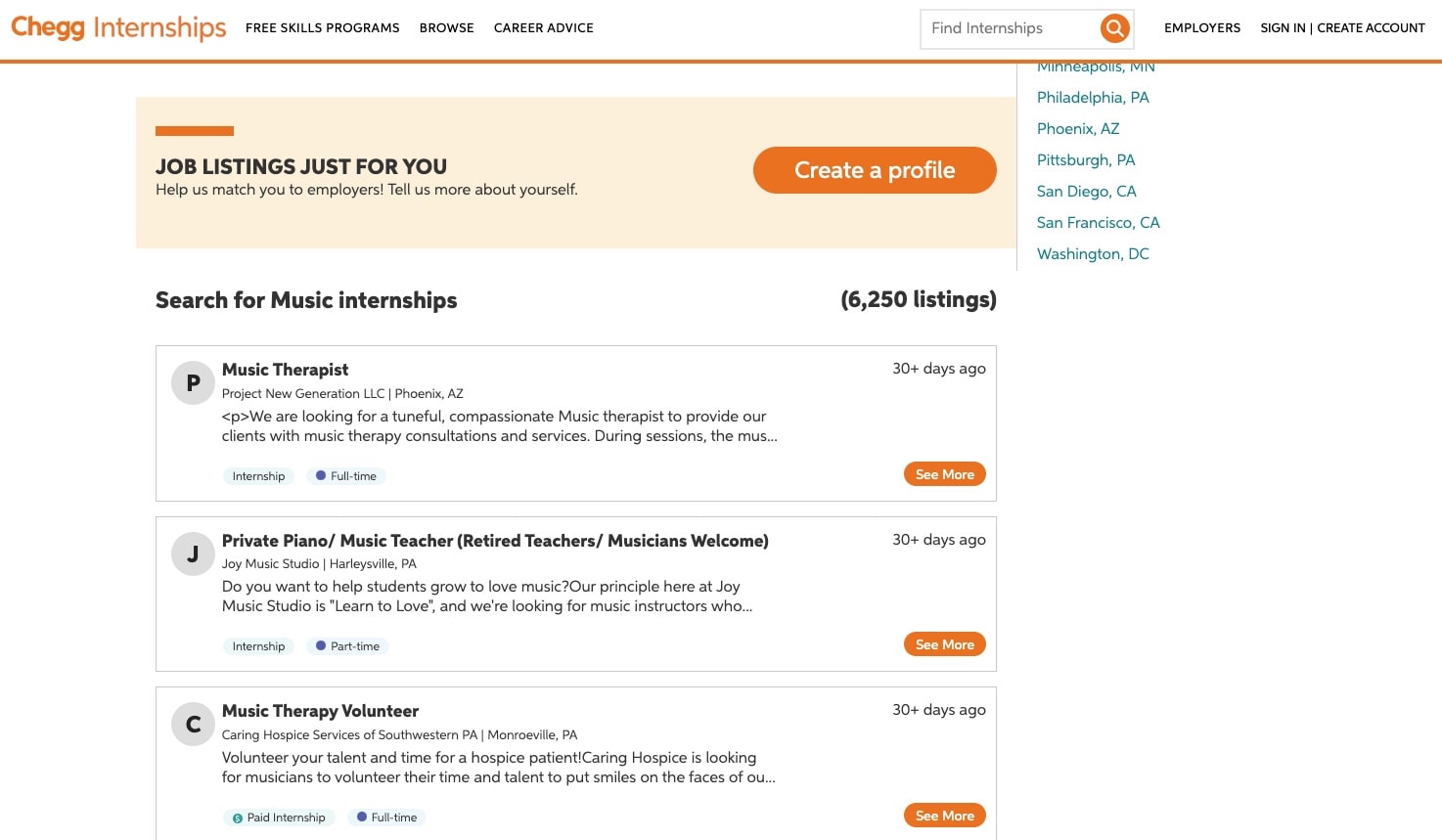This screenshot has height=840, width=1442.
Task: Click See More on the Music Therapist listing
Action: (944, 473)
